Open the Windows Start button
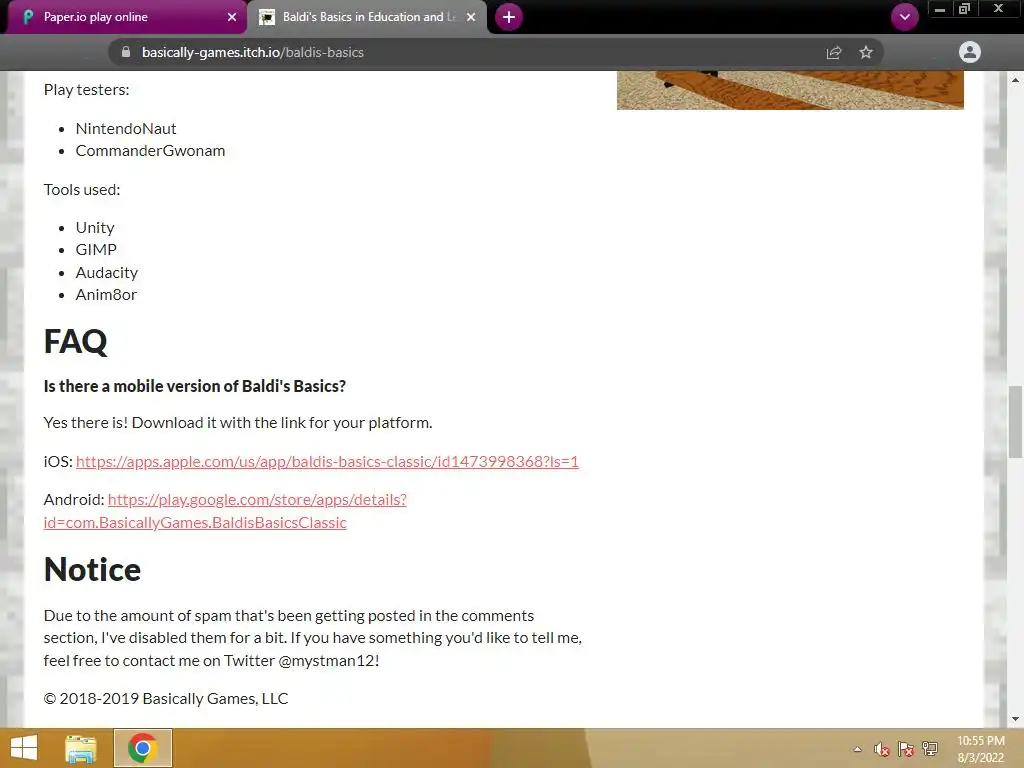Viewport: 1024px width, 768px height. point(24,748)
